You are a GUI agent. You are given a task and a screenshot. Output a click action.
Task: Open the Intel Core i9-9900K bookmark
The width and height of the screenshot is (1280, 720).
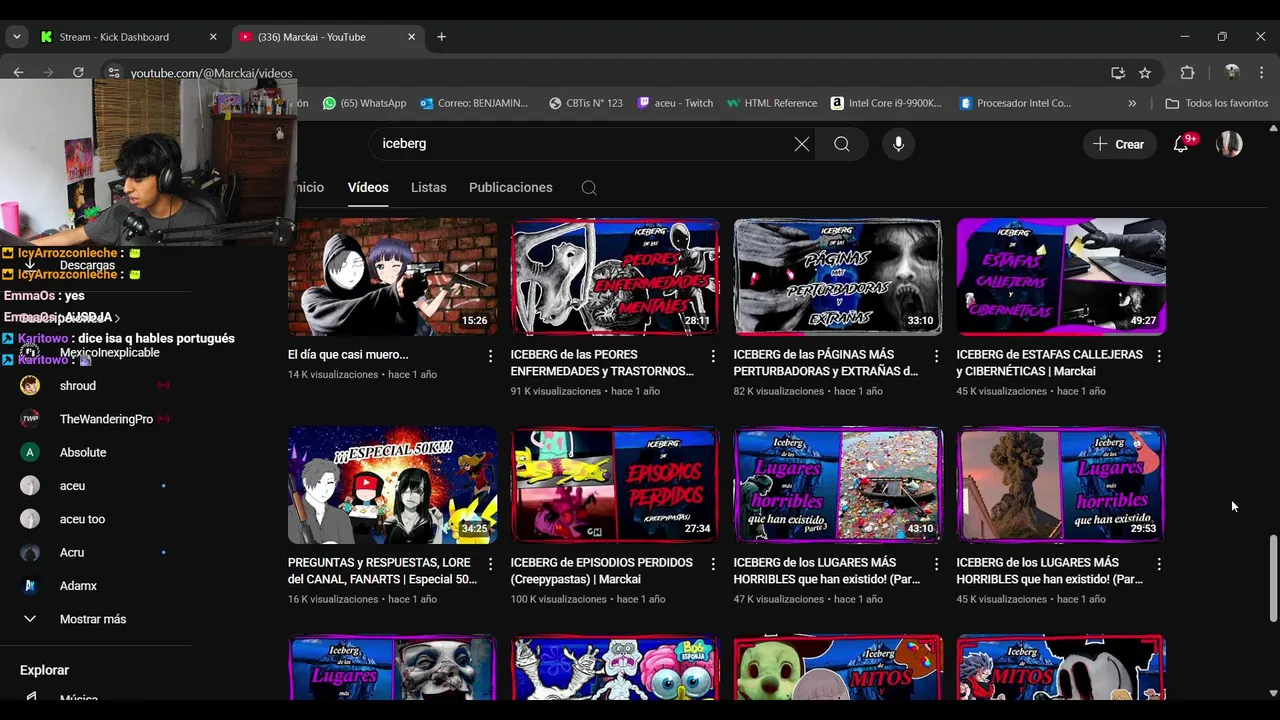tap(886, 103)
